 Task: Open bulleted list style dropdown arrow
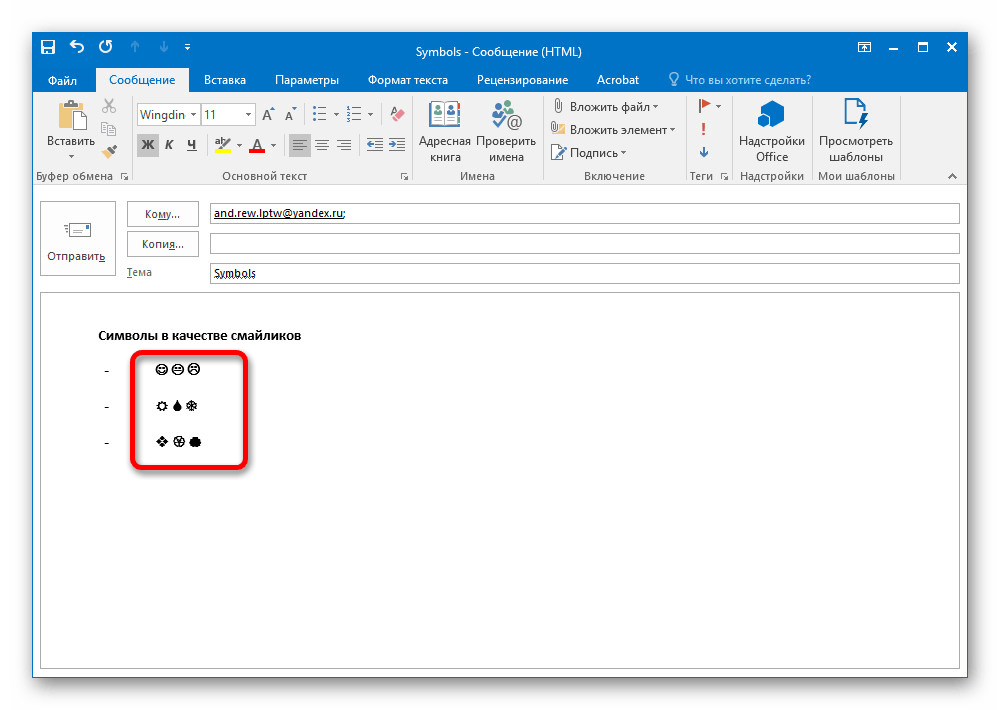click(x=336, y=115)
